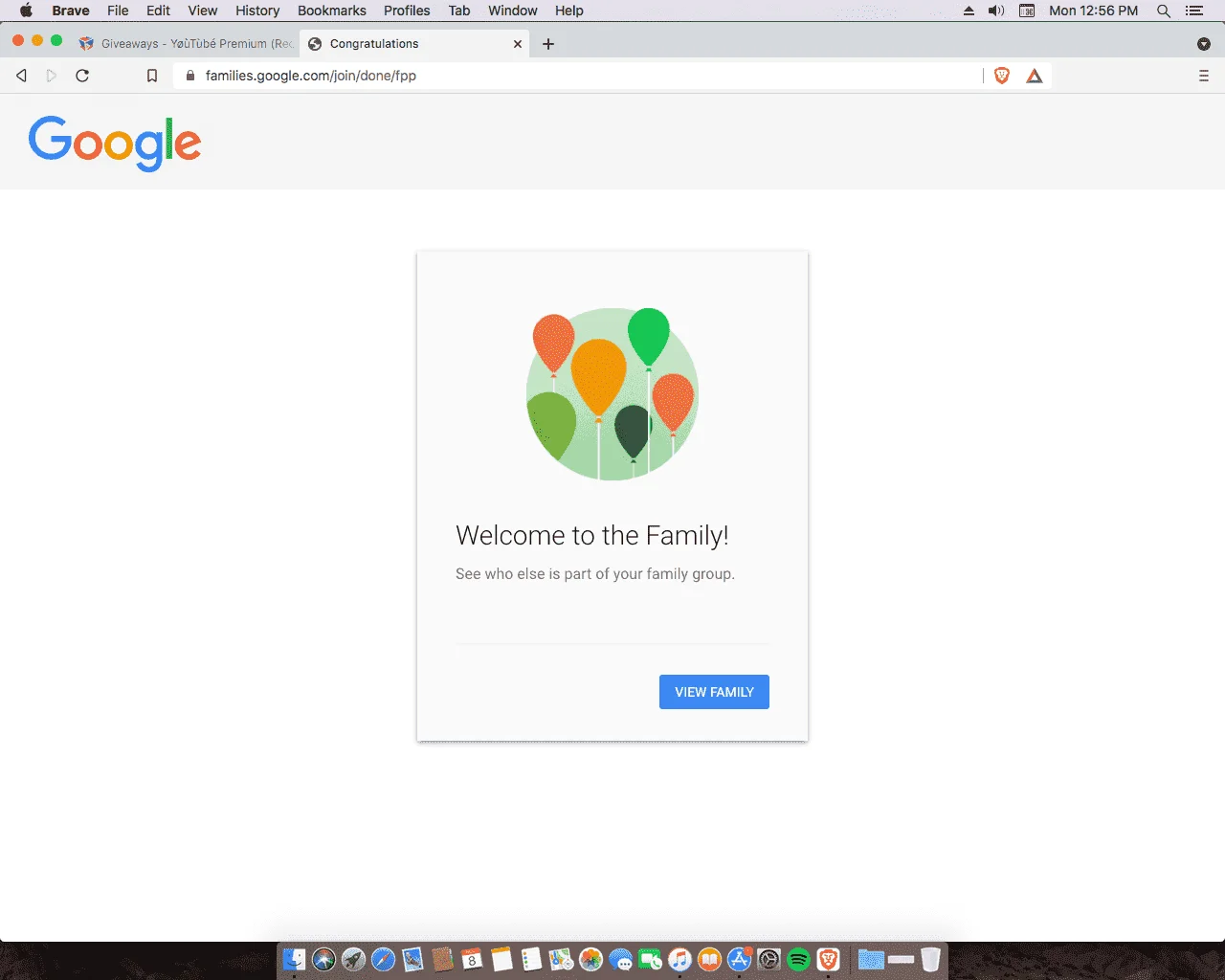Screen dimensions: 1225x980
Task: Click the balloons illustration
Action: [x=612, y=393]
